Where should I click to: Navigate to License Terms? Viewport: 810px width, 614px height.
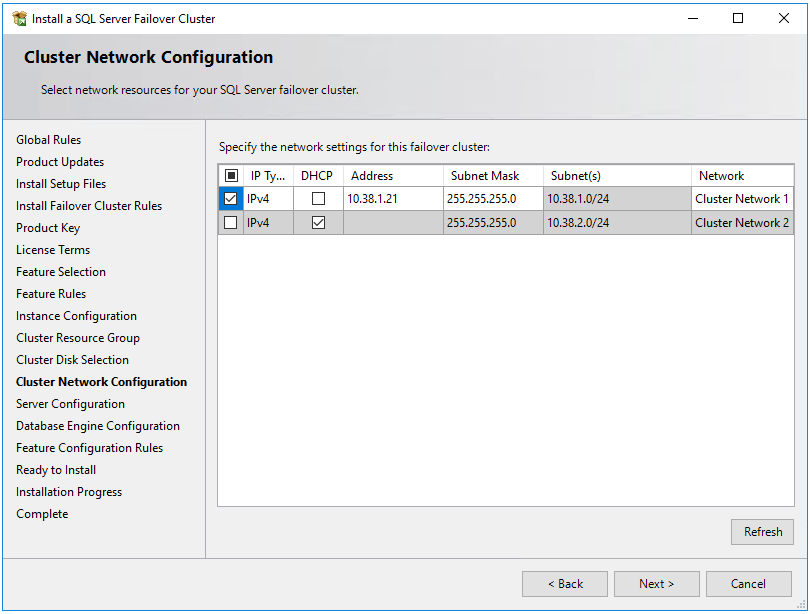(x=52, y=249)
